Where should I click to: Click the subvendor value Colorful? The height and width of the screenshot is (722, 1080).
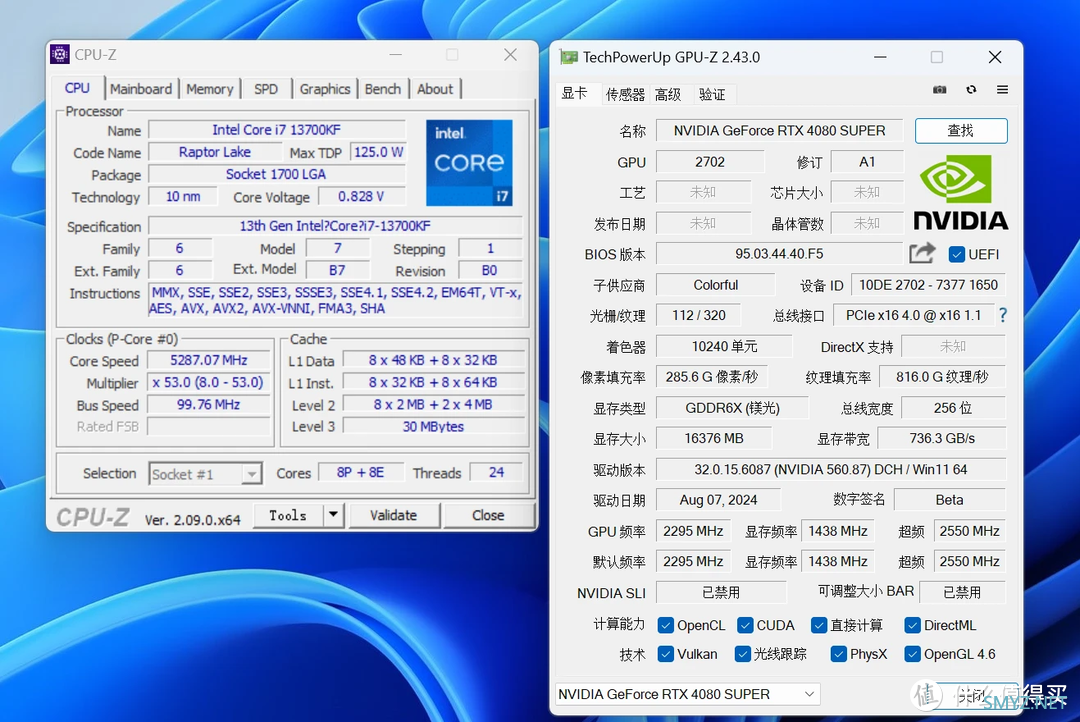[716, 285]
